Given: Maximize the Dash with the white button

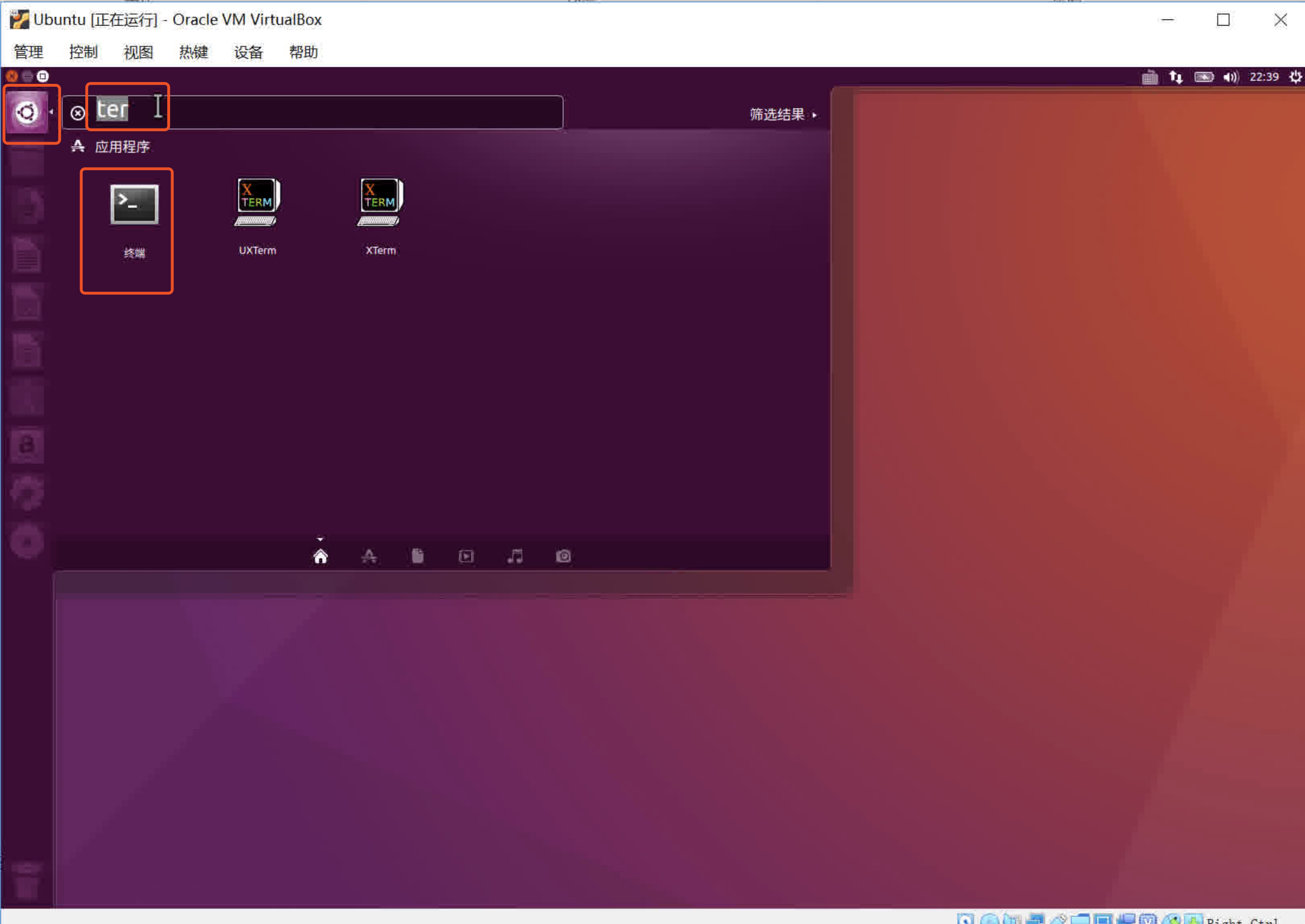Looking at the screenshot, I should click(x=43, y=76).
